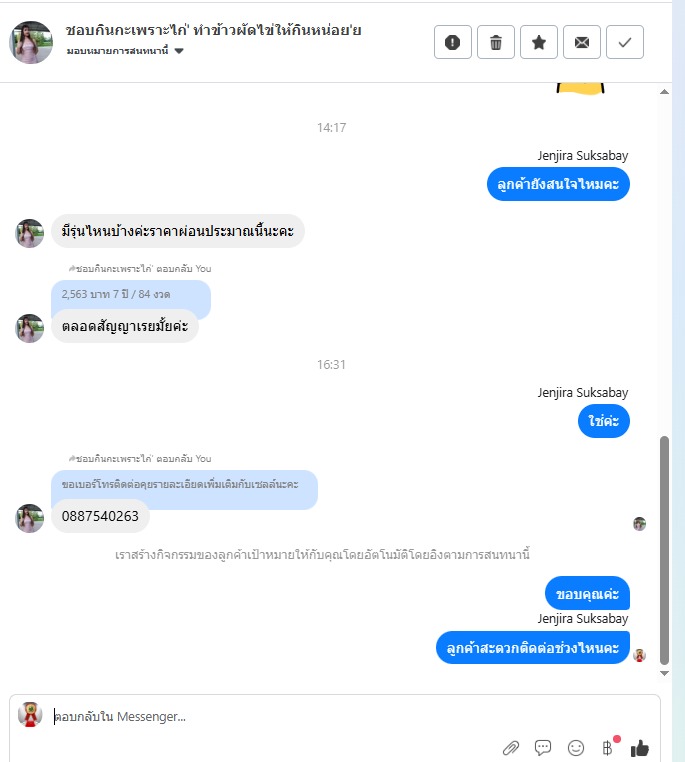Mark the conversation unread with the envelope icon
The width and height of the screenshot is (685, 762).
(582, 42)
